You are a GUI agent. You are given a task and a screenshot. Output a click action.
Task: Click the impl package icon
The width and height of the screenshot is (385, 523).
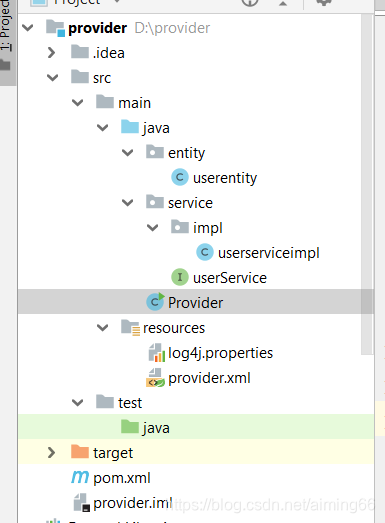point(180,227)
